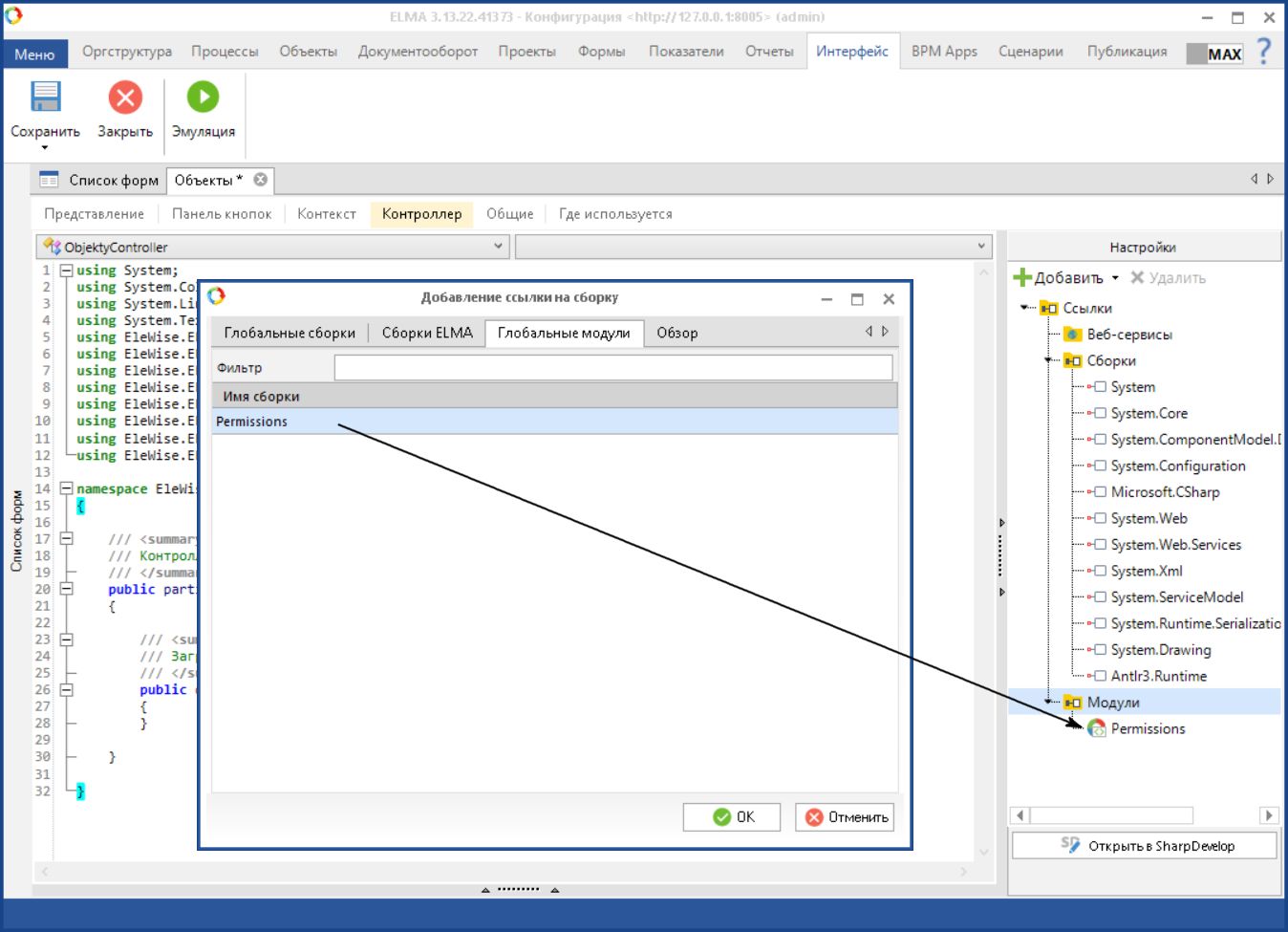Select System.Xml in the tree
The image size is (1288, 932).
1146,571
